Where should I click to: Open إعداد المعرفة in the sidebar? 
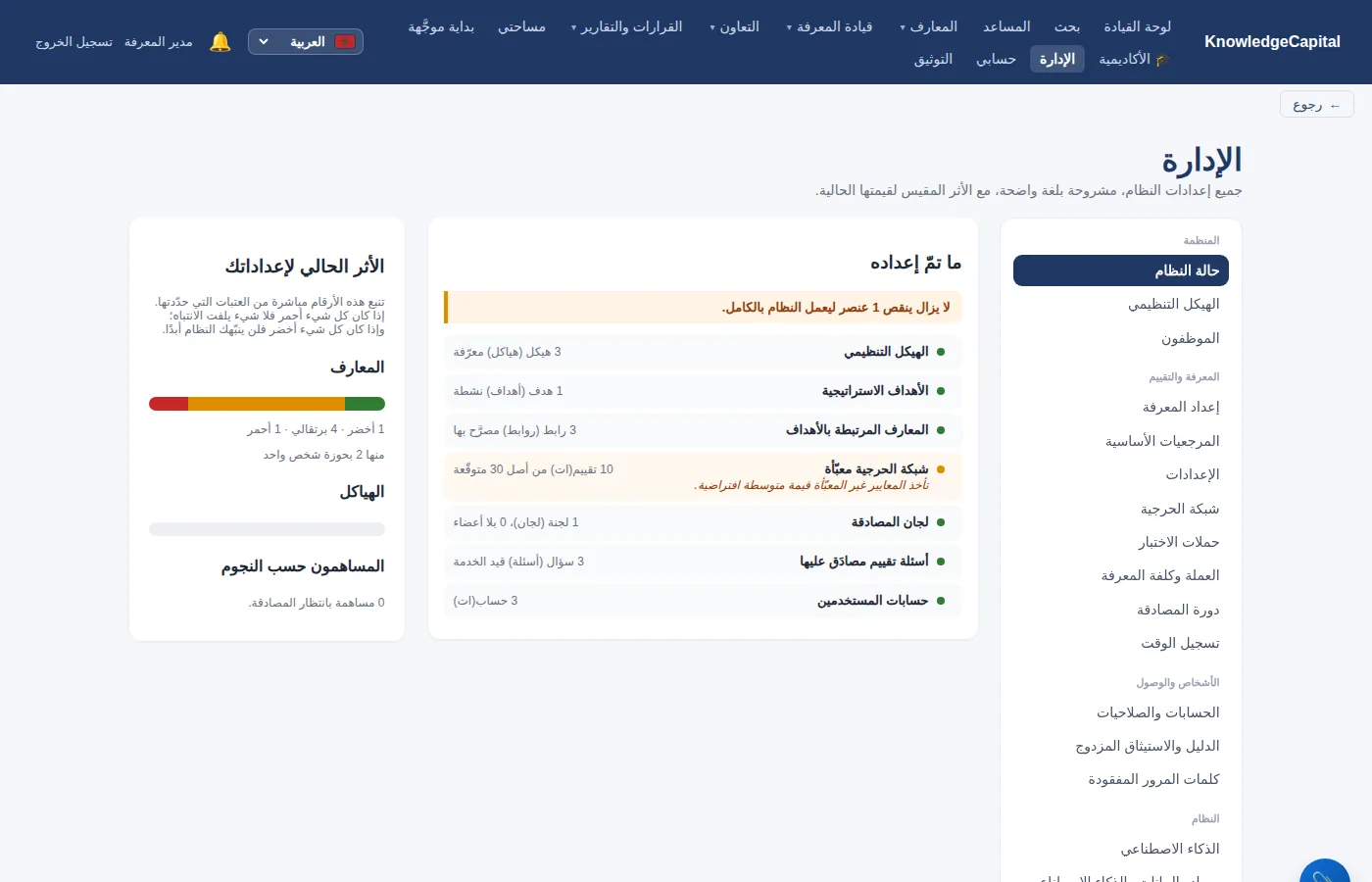[1121, 407]
